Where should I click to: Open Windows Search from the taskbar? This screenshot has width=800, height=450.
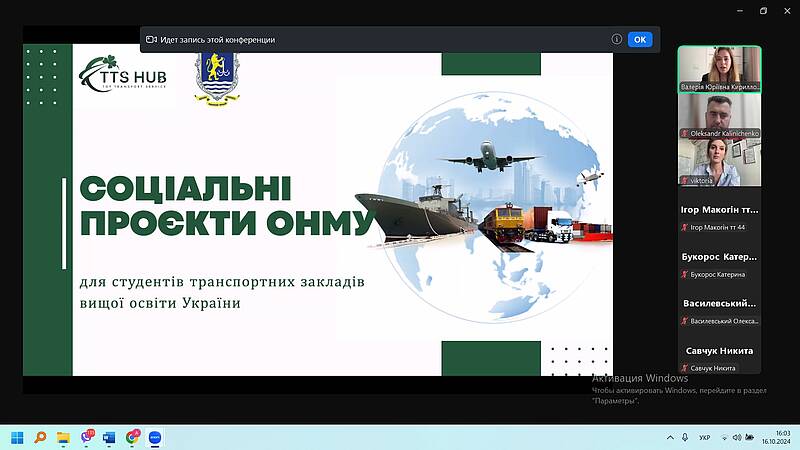click(x=40, y=438)
